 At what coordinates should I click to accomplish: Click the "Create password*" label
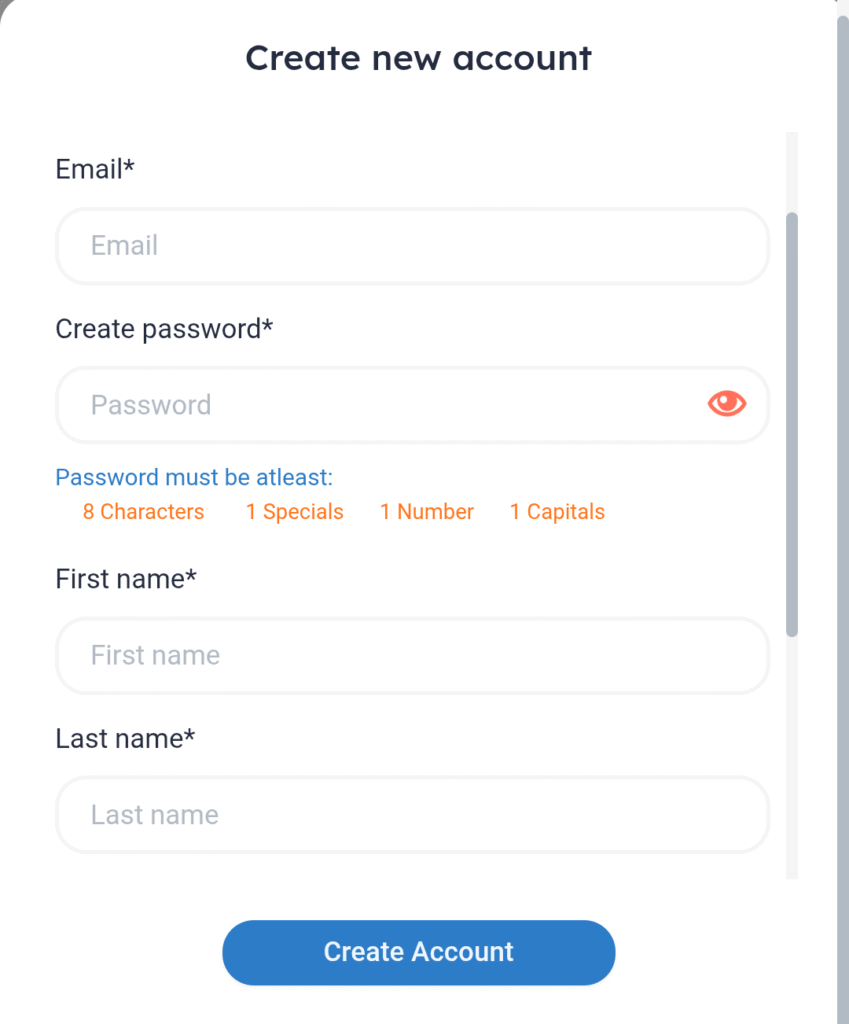coord(164,329)
